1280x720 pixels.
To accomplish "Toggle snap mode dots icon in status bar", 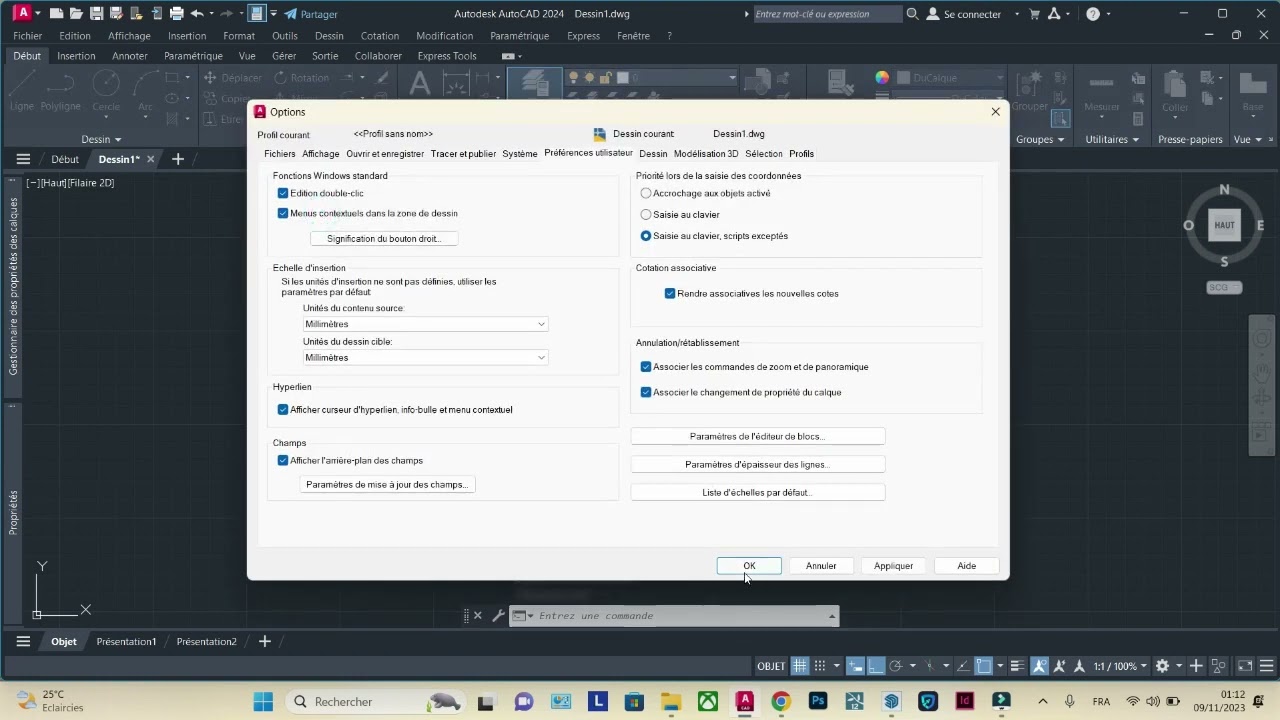I will (820, 666).
